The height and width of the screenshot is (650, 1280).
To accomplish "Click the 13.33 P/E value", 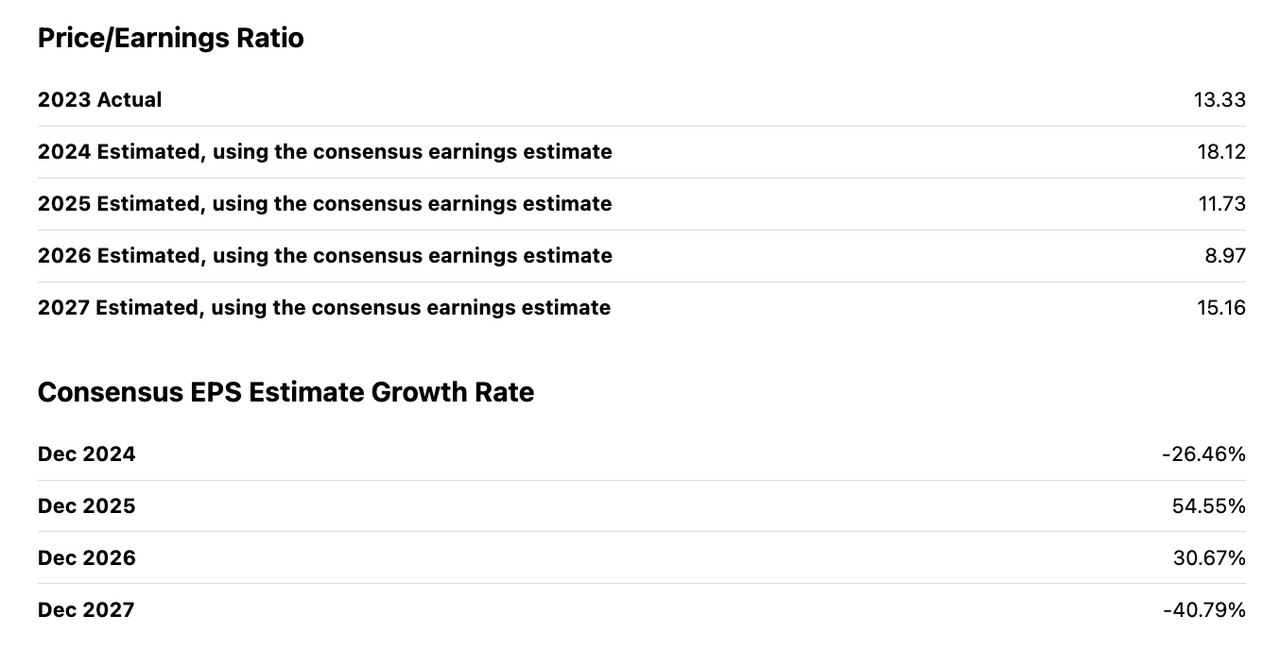I will (x=1219, y=100).
